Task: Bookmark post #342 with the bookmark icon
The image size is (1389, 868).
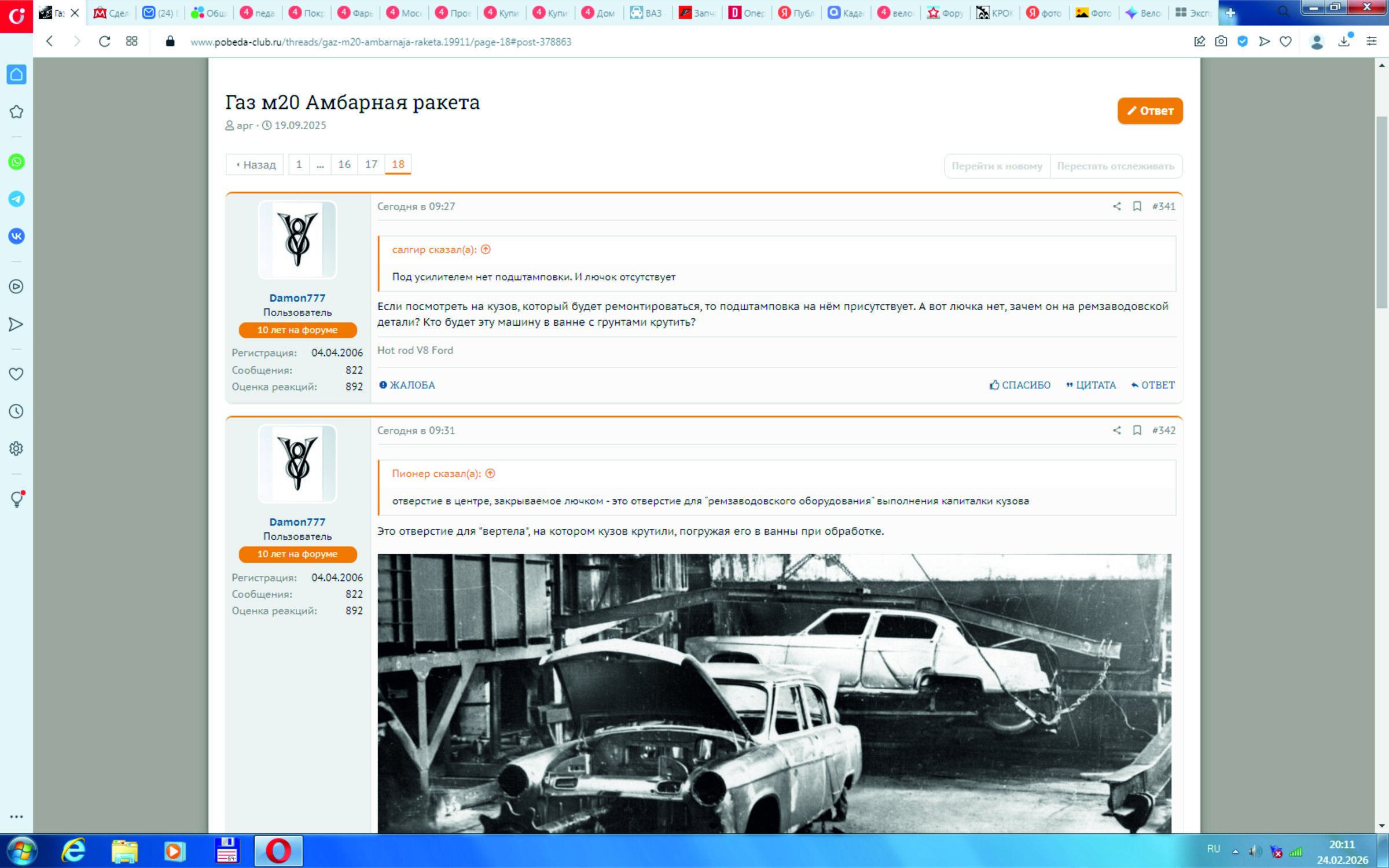Action: click(1137, 431)
